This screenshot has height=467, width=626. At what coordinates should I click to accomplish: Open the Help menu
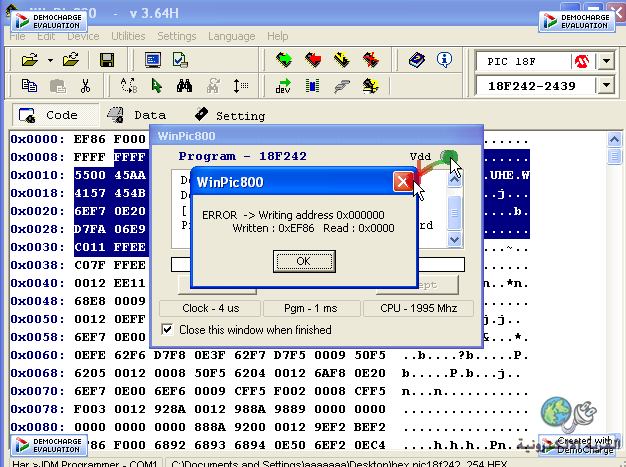[x=277, y=36]
